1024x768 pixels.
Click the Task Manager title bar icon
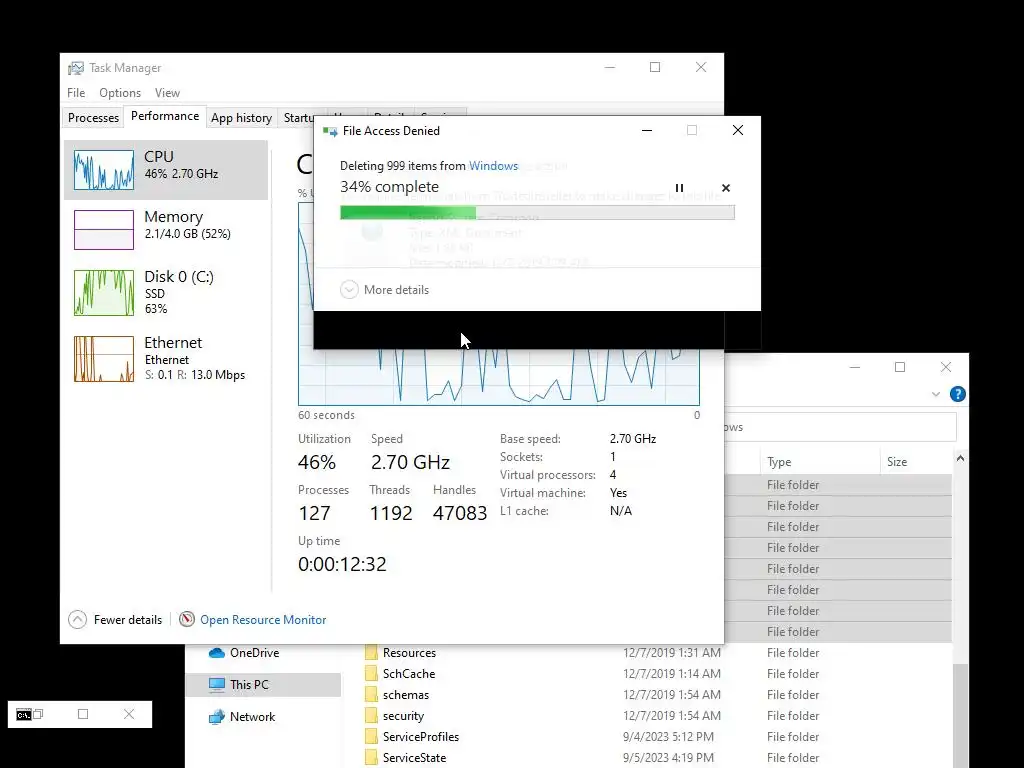[76, 68]
